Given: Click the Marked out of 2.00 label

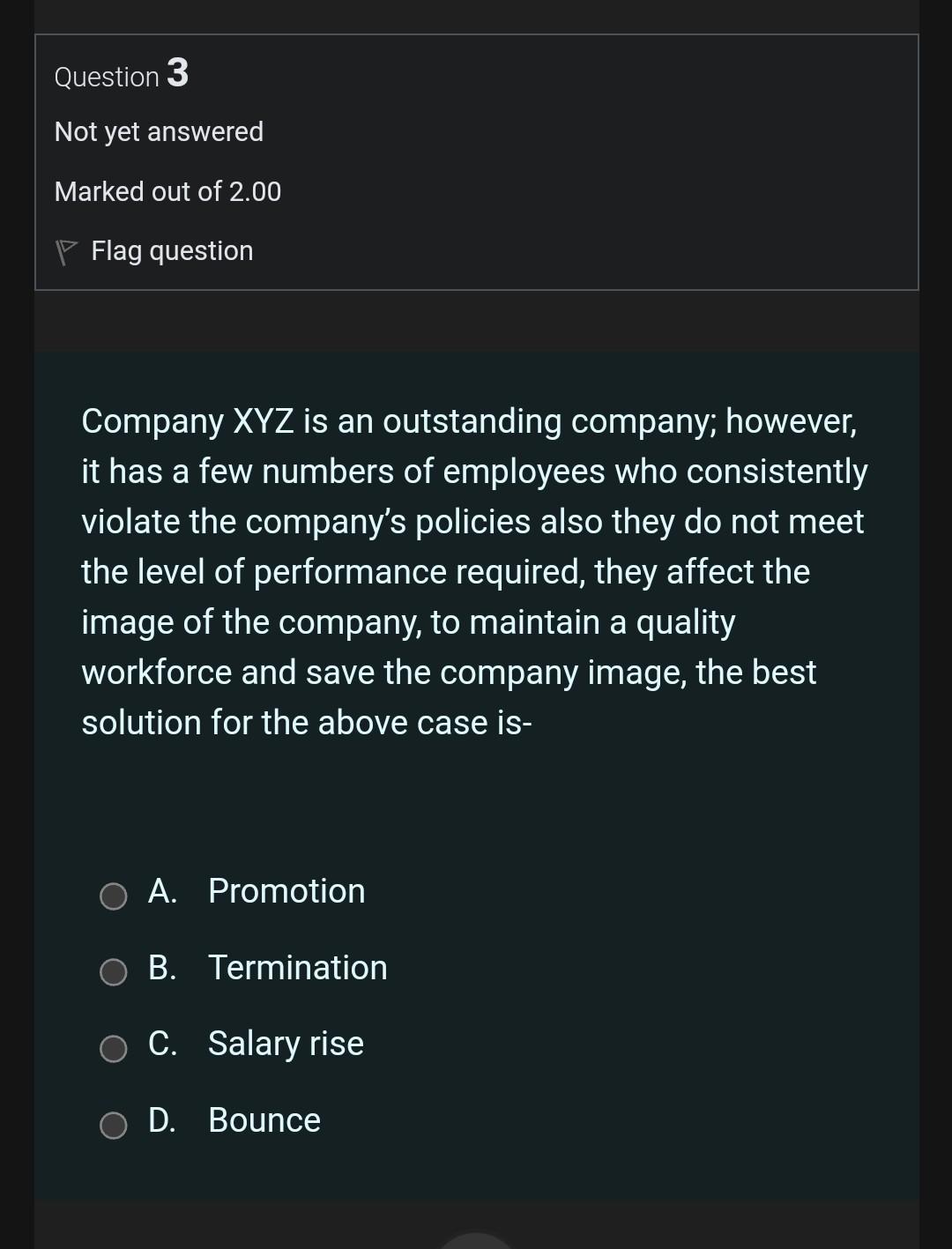Looking at the screenshot, I should (167, 191).
